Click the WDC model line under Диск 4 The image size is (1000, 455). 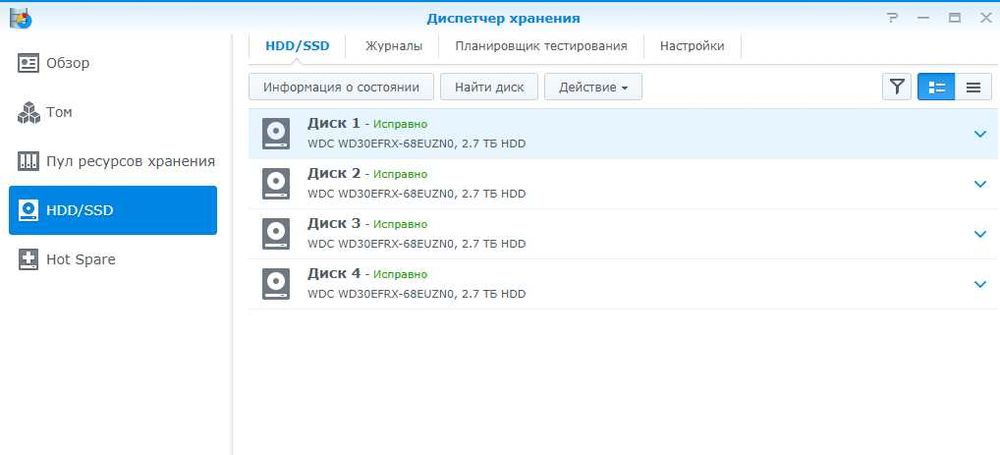[x=416, y=294]
